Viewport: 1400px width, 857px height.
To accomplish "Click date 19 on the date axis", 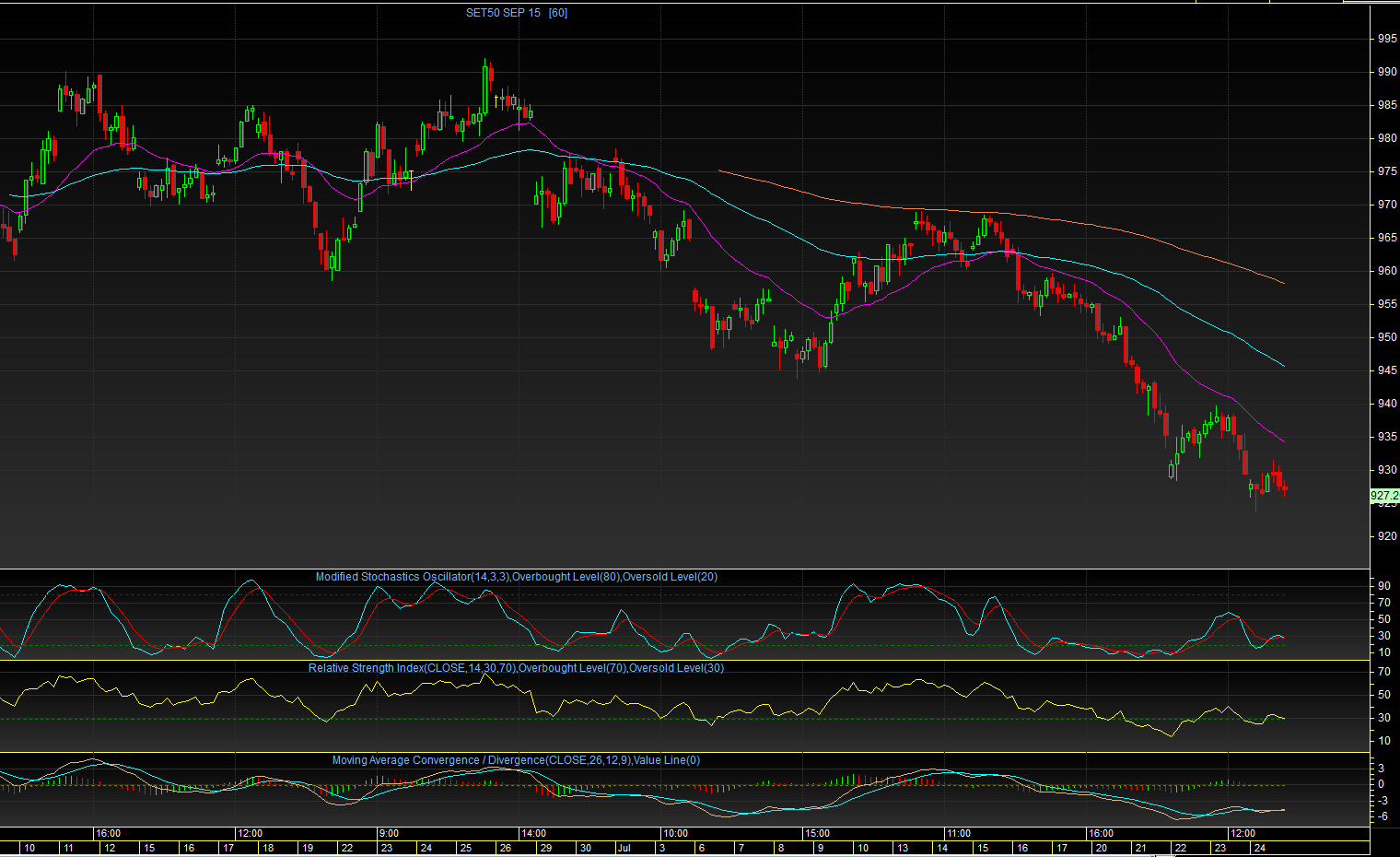I will pos(307,848).
